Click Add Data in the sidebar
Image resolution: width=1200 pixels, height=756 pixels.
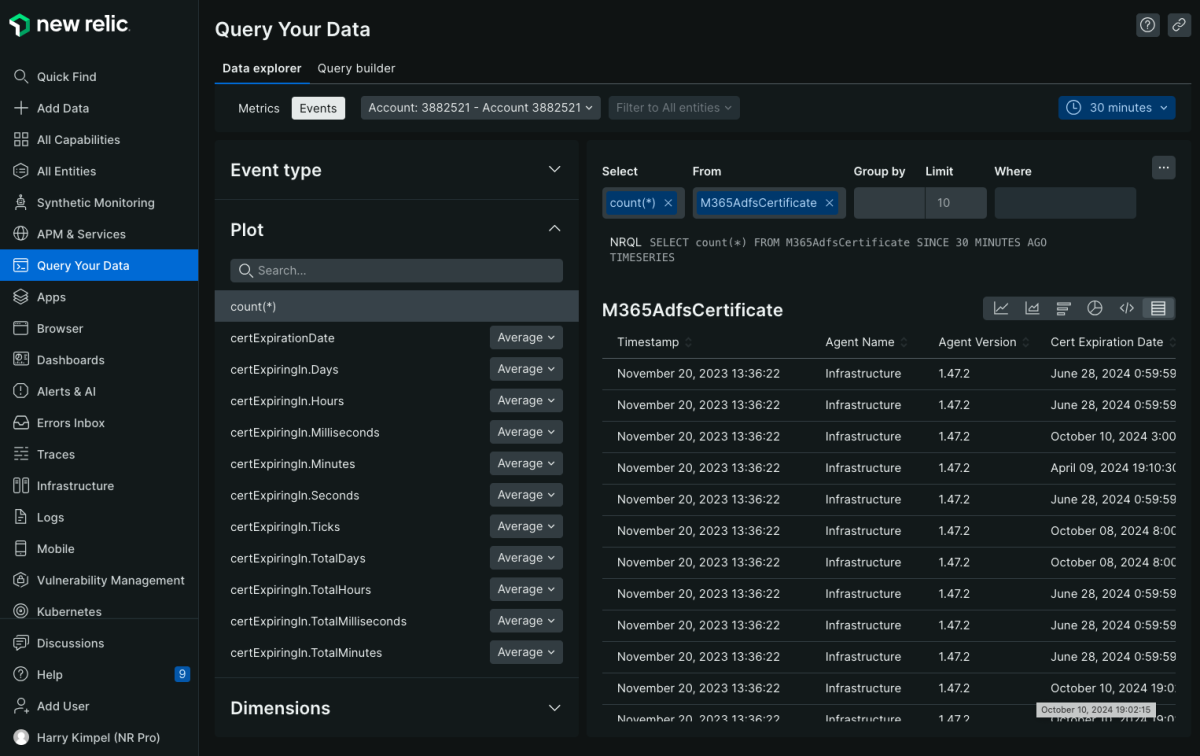point(62,108)
